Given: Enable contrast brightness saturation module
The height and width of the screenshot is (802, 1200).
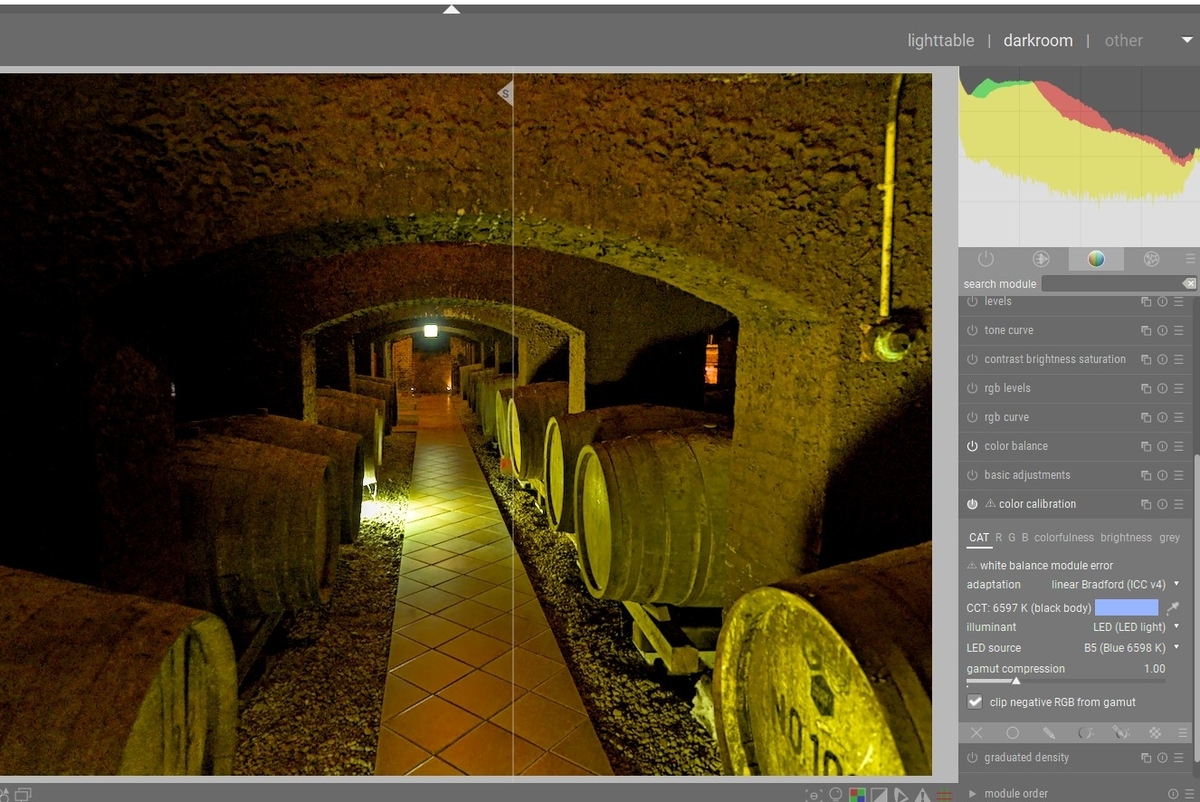Looking at the screenshot, I should click(x=972, y=359).
